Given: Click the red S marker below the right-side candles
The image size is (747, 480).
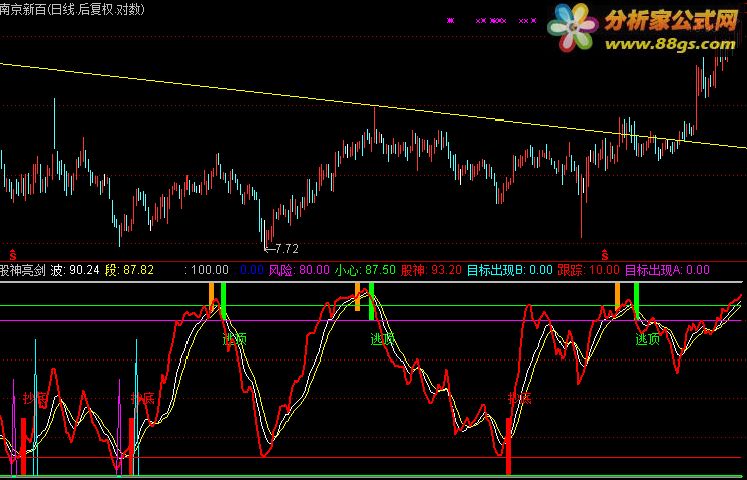Looking at the screenshot, I should [x=605, y=253].
